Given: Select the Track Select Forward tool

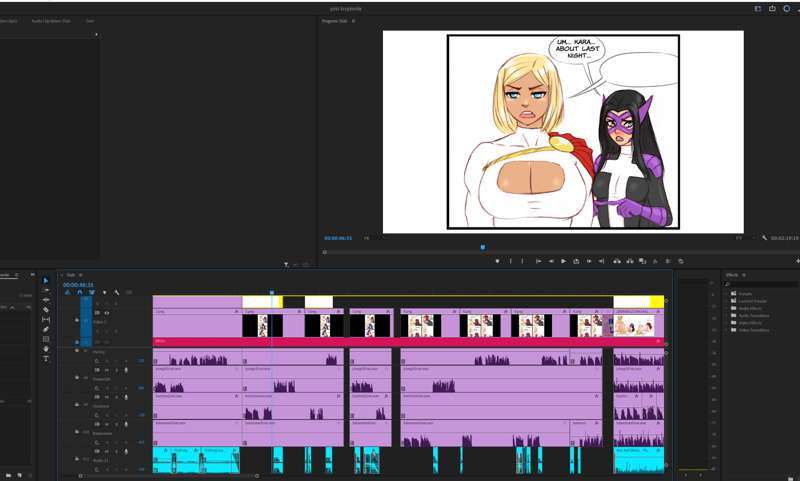Looking at the screenshot, I should click(46, 290).
